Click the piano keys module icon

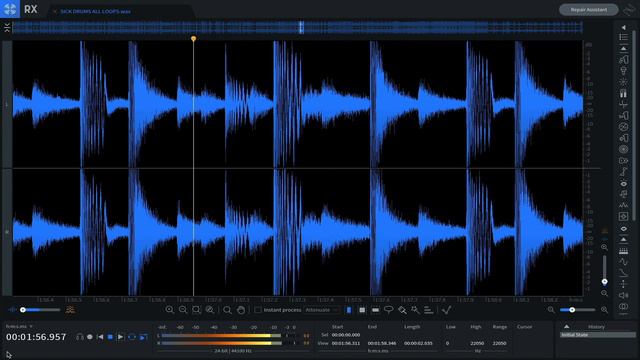point(623,251)
